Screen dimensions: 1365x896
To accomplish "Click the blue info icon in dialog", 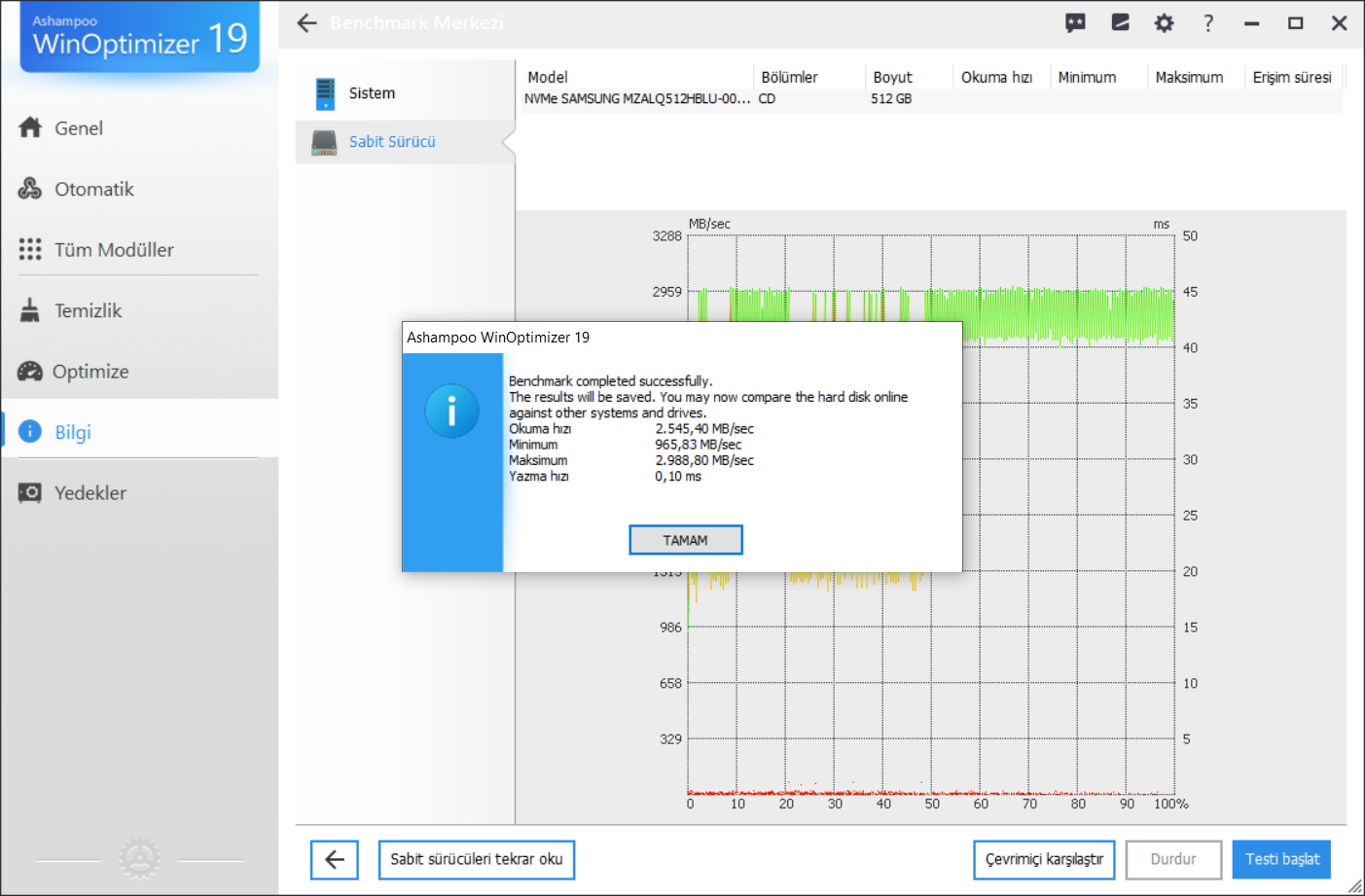I will click(451, 411).
